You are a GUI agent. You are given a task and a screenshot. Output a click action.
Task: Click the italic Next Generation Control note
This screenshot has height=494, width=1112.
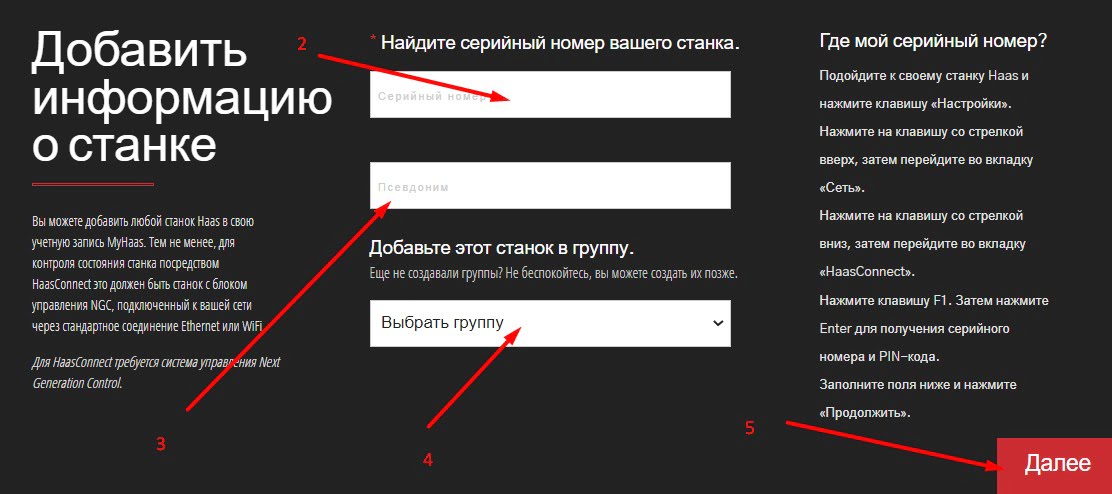(155, 372)
